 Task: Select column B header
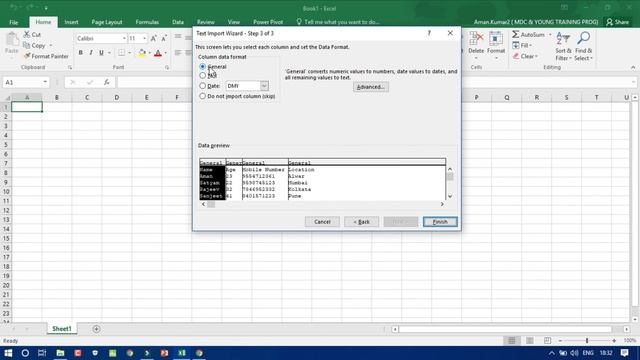coord(57,98)
